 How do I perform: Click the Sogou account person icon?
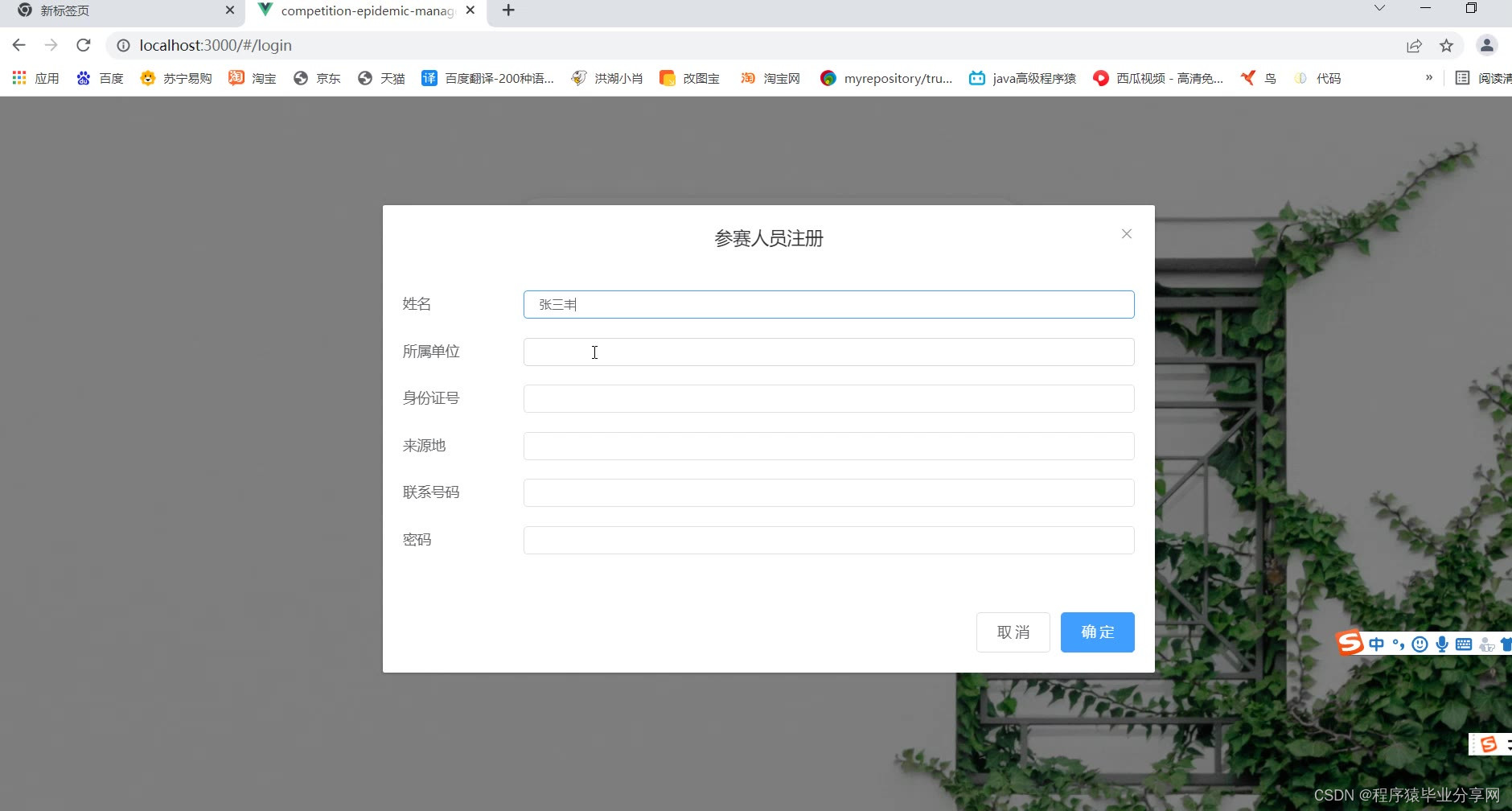click(x=1486, y=644)
